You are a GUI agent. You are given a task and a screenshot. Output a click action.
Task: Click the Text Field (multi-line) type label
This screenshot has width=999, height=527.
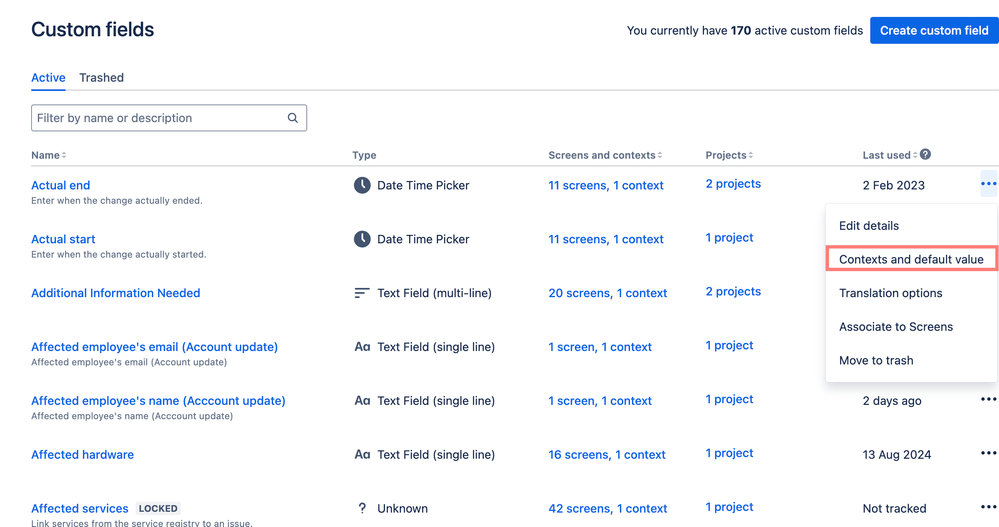[435, 293]
